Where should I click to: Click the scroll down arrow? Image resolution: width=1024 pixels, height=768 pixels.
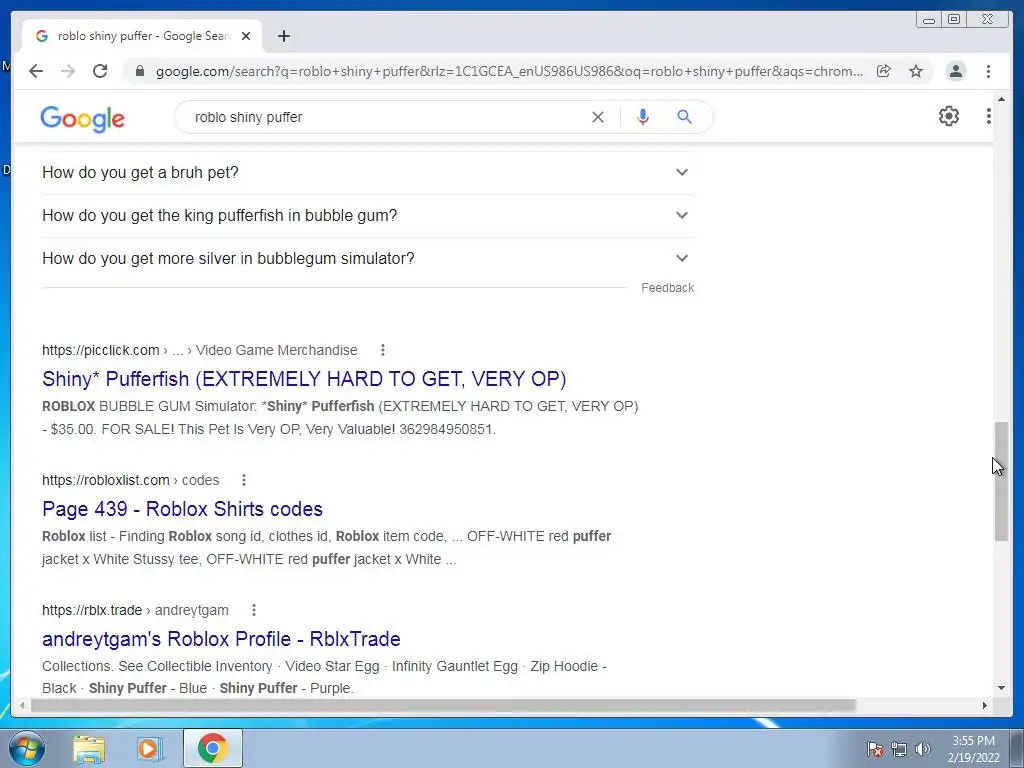[x=1001, y=688]
